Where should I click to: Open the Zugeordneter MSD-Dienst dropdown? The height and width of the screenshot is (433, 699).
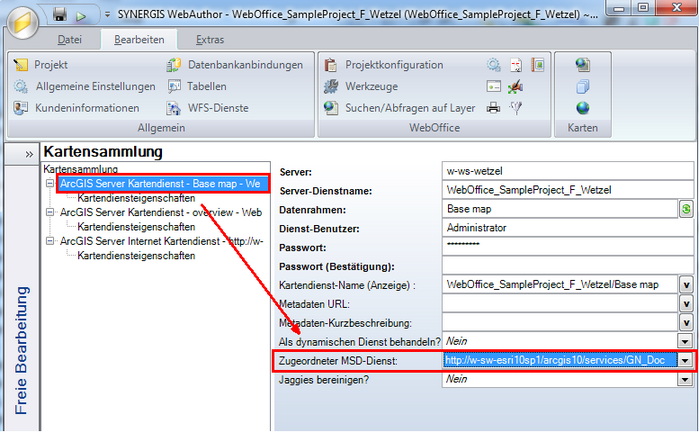(685, 360)
